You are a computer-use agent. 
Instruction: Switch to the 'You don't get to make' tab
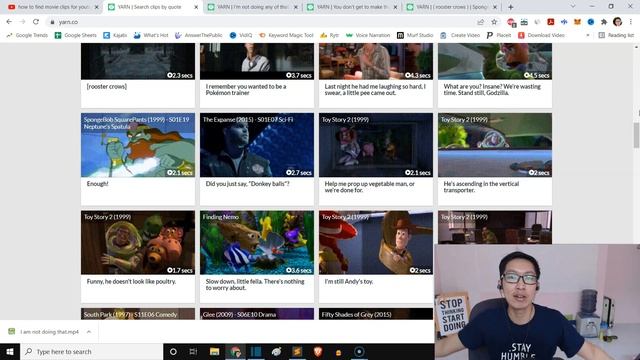[x=352, y=7]
